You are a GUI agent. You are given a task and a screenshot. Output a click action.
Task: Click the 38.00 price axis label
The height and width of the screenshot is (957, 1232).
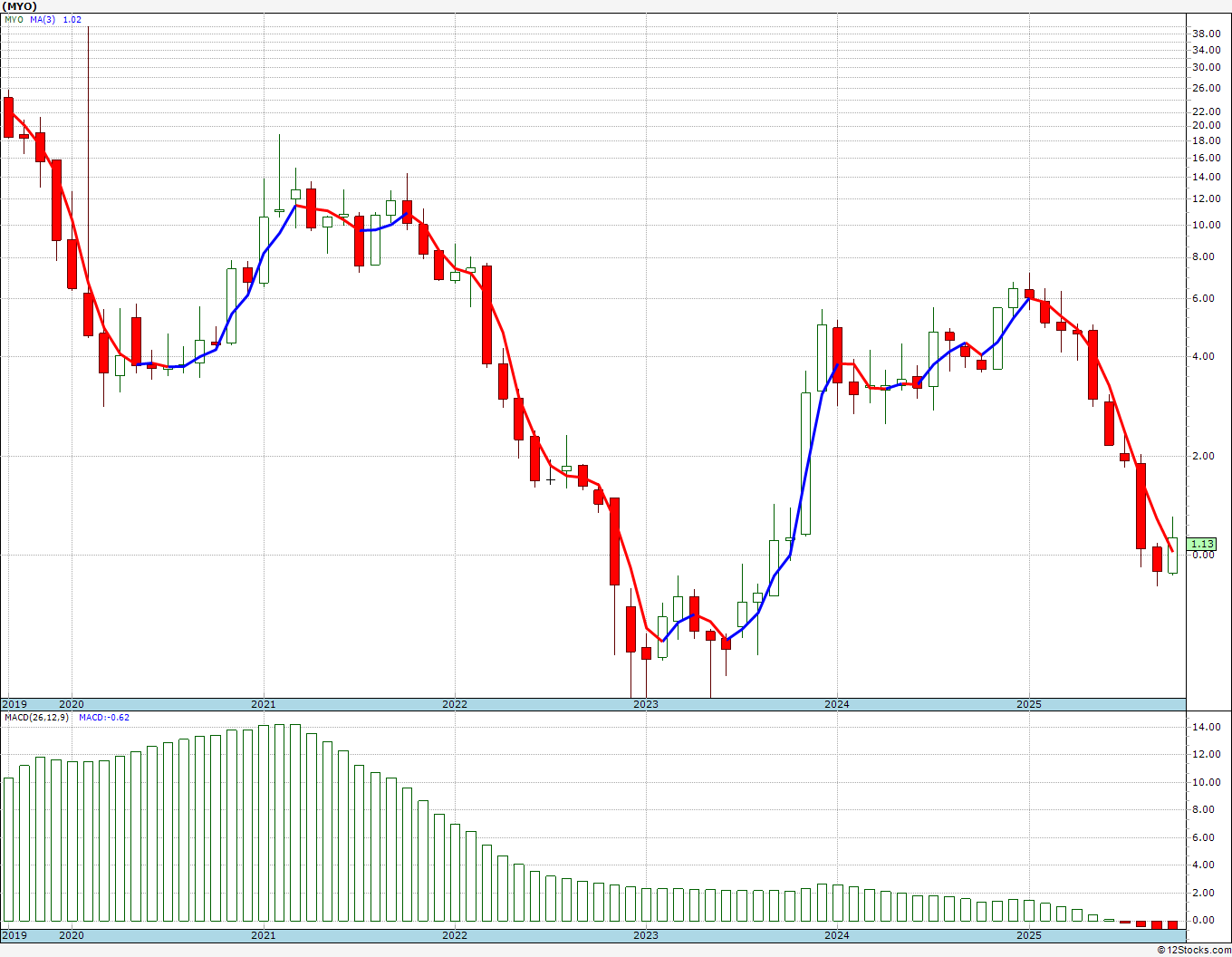pyautogui.click(x=1205, y=34)
